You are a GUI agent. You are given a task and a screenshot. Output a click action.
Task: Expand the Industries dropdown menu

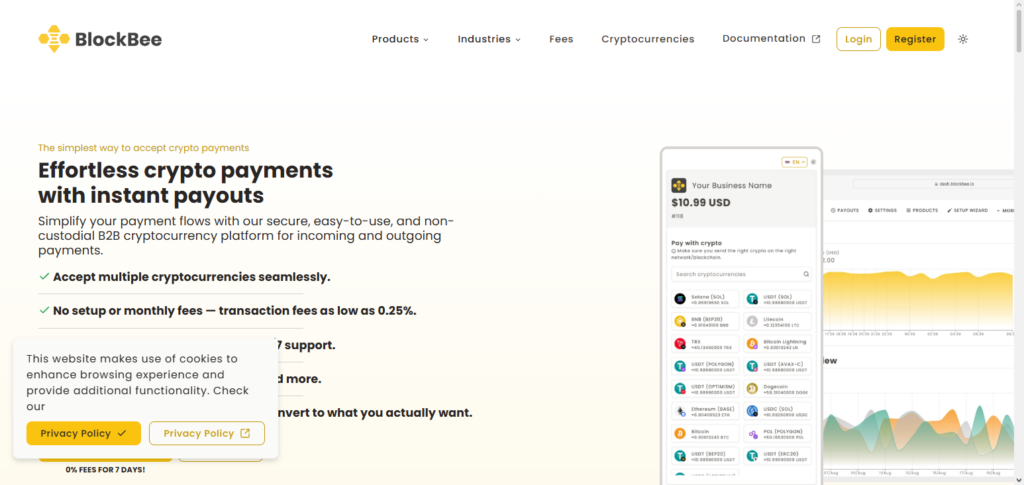tap(489, 39)
